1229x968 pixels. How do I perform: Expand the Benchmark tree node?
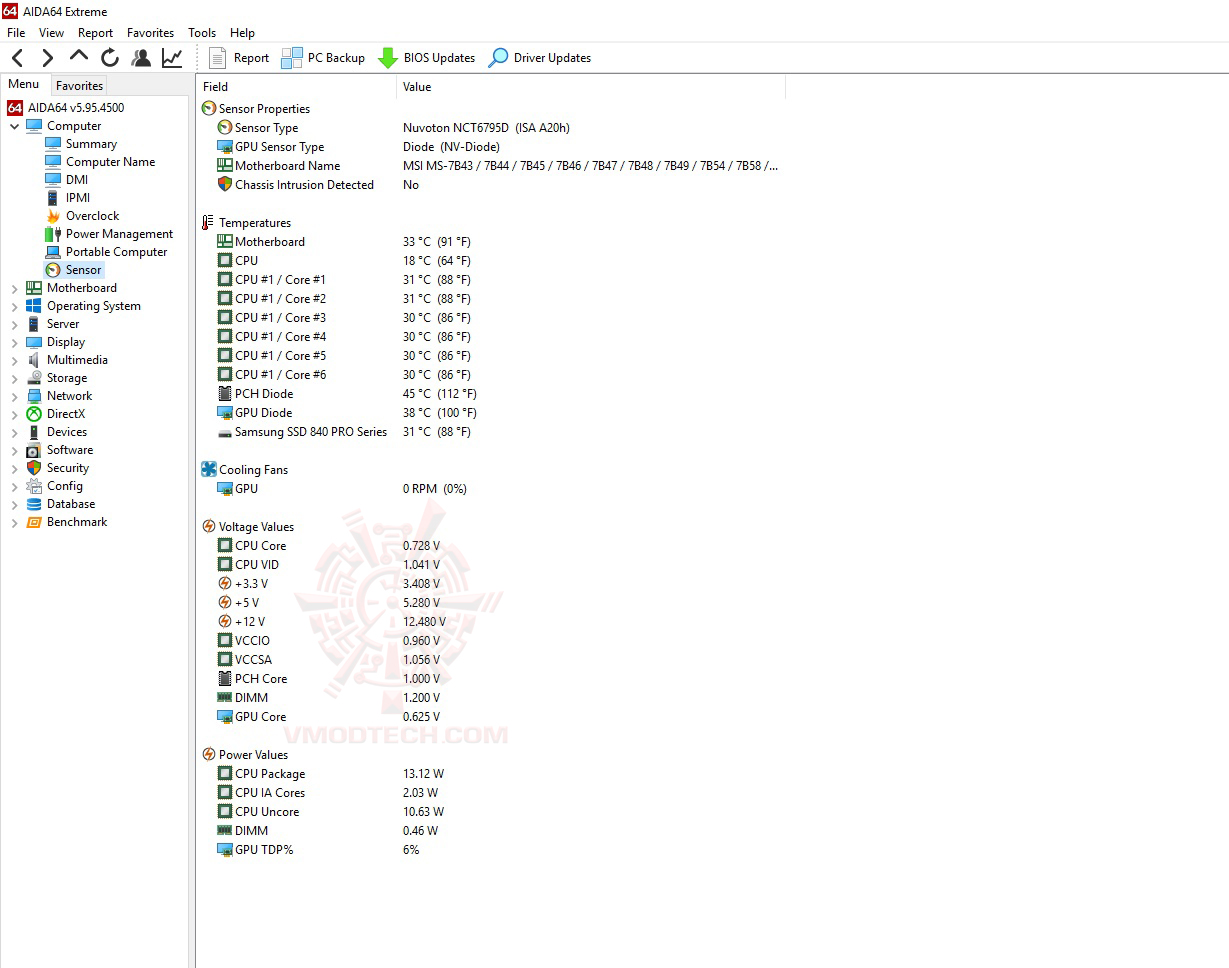tap(14, 522)
